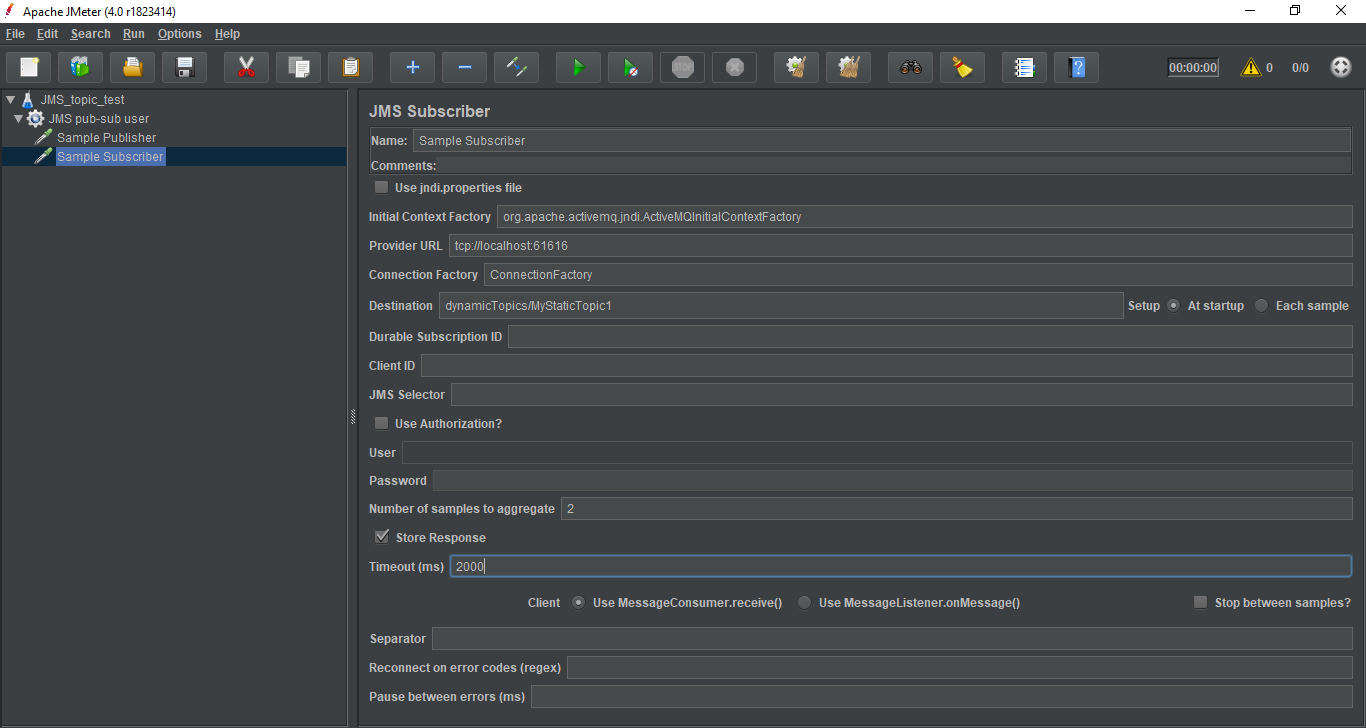Choose Use MessageListener.onMessage() client option
This screenshot has width=1366, height=728.
coord(804,603)
